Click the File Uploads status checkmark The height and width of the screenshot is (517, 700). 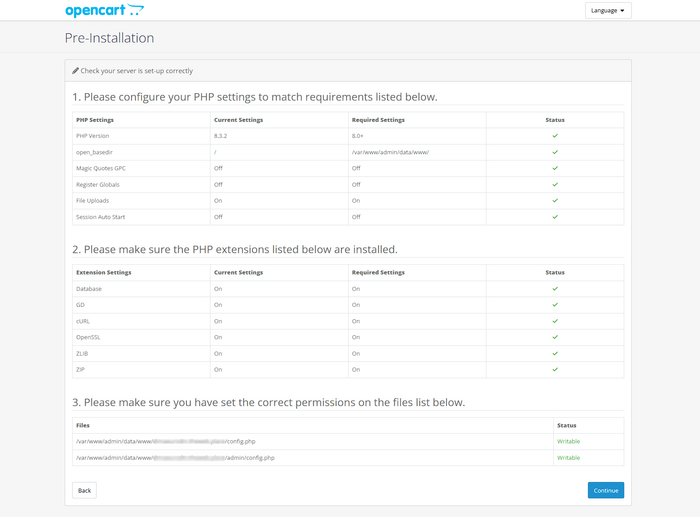point(555,200)
